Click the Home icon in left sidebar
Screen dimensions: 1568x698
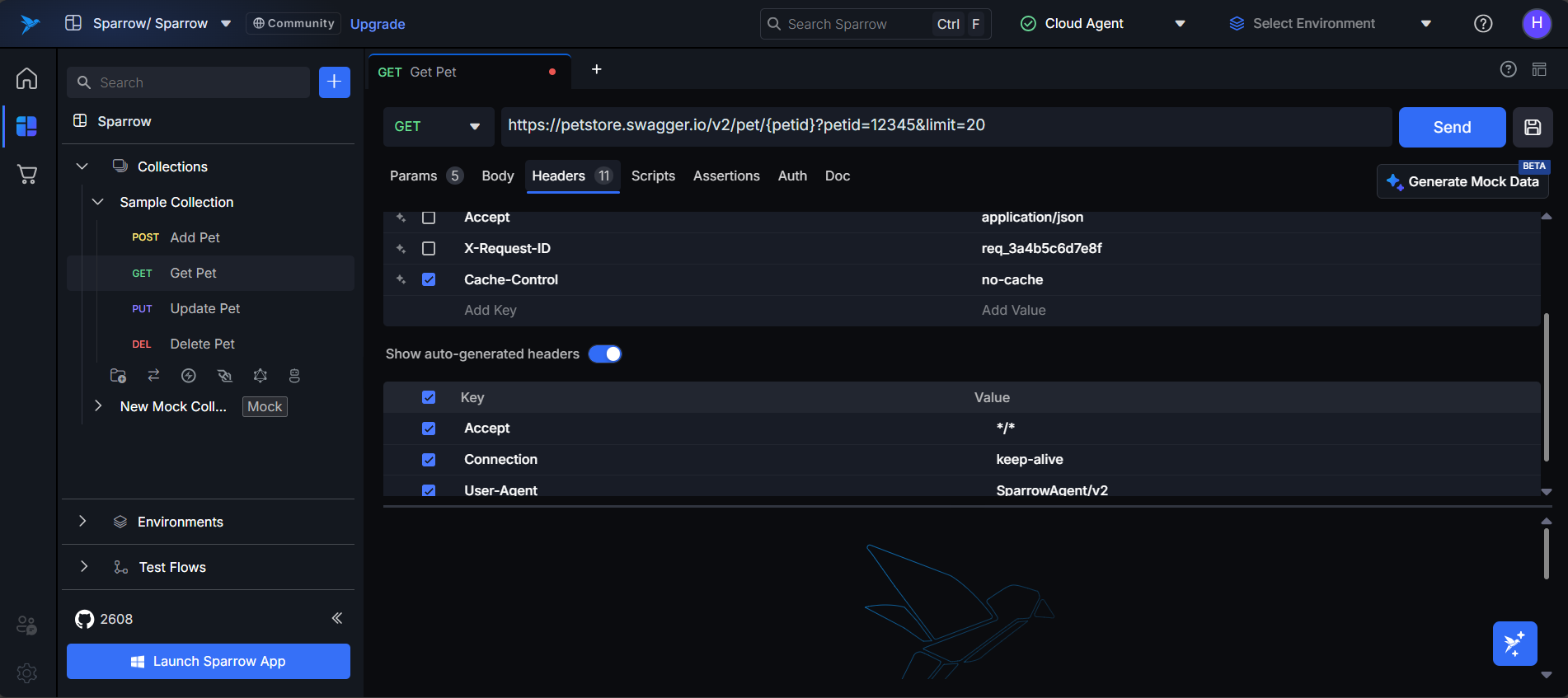pyautogui.click(x=26, y=78)
